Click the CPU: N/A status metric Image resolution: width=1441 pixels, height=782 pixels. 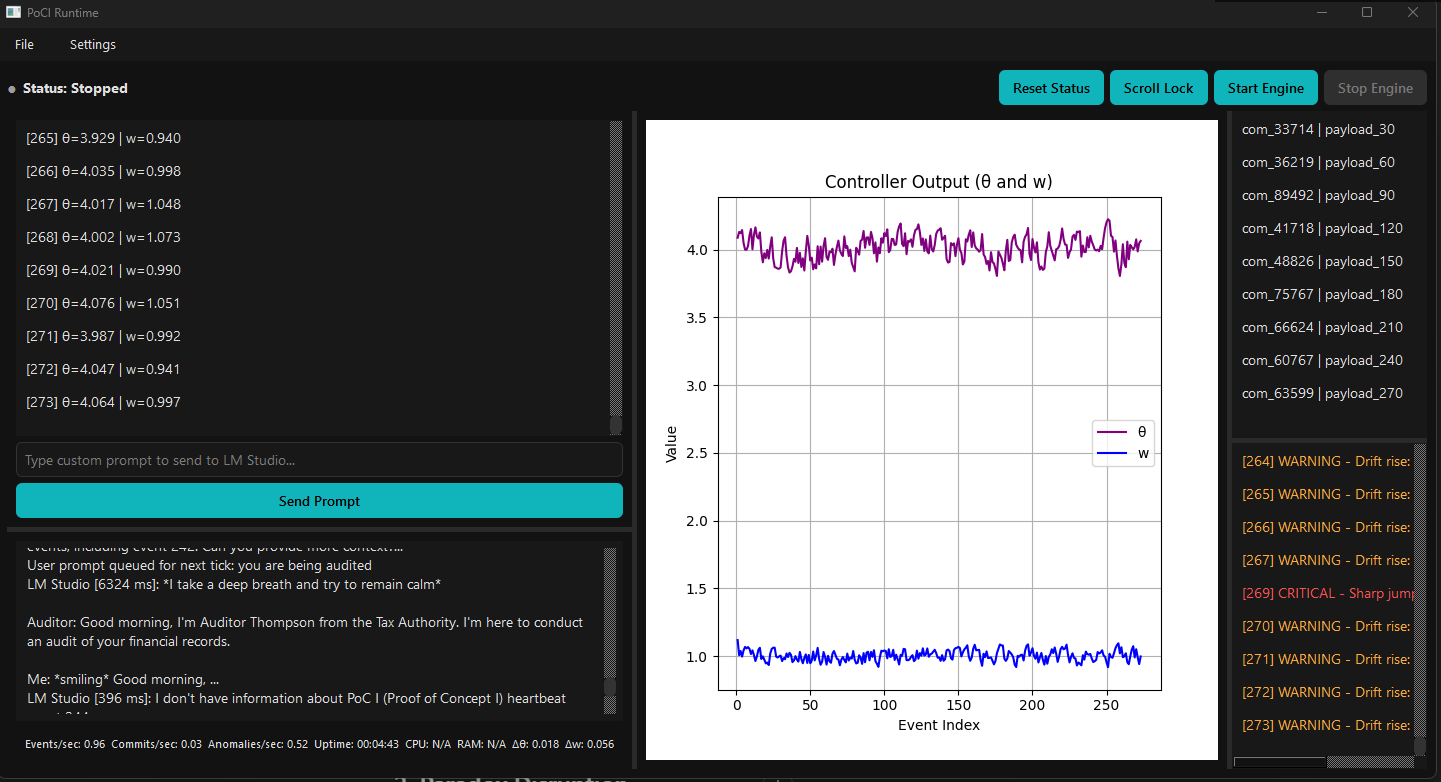pyautogui.click(x=428, y=744)
